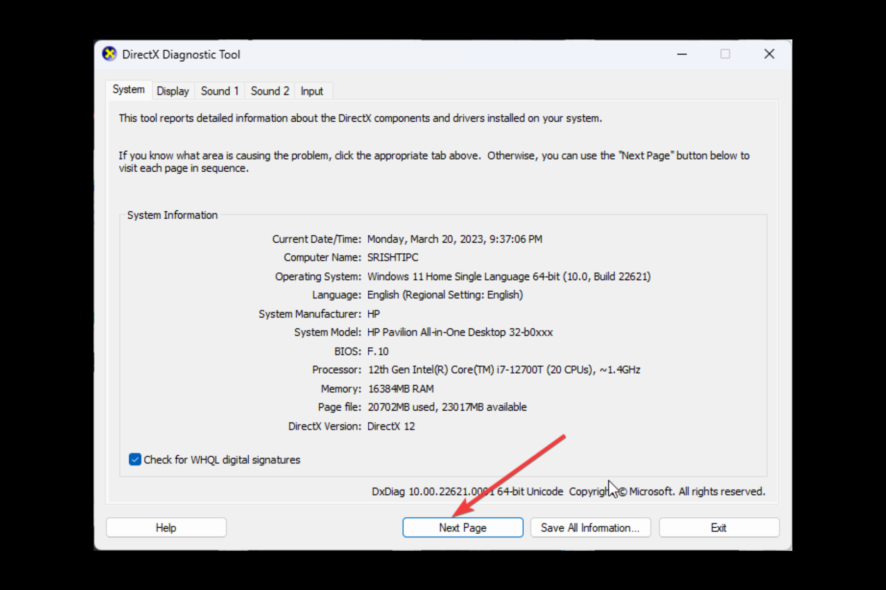Click the Computer Name label

coord(322,257)
